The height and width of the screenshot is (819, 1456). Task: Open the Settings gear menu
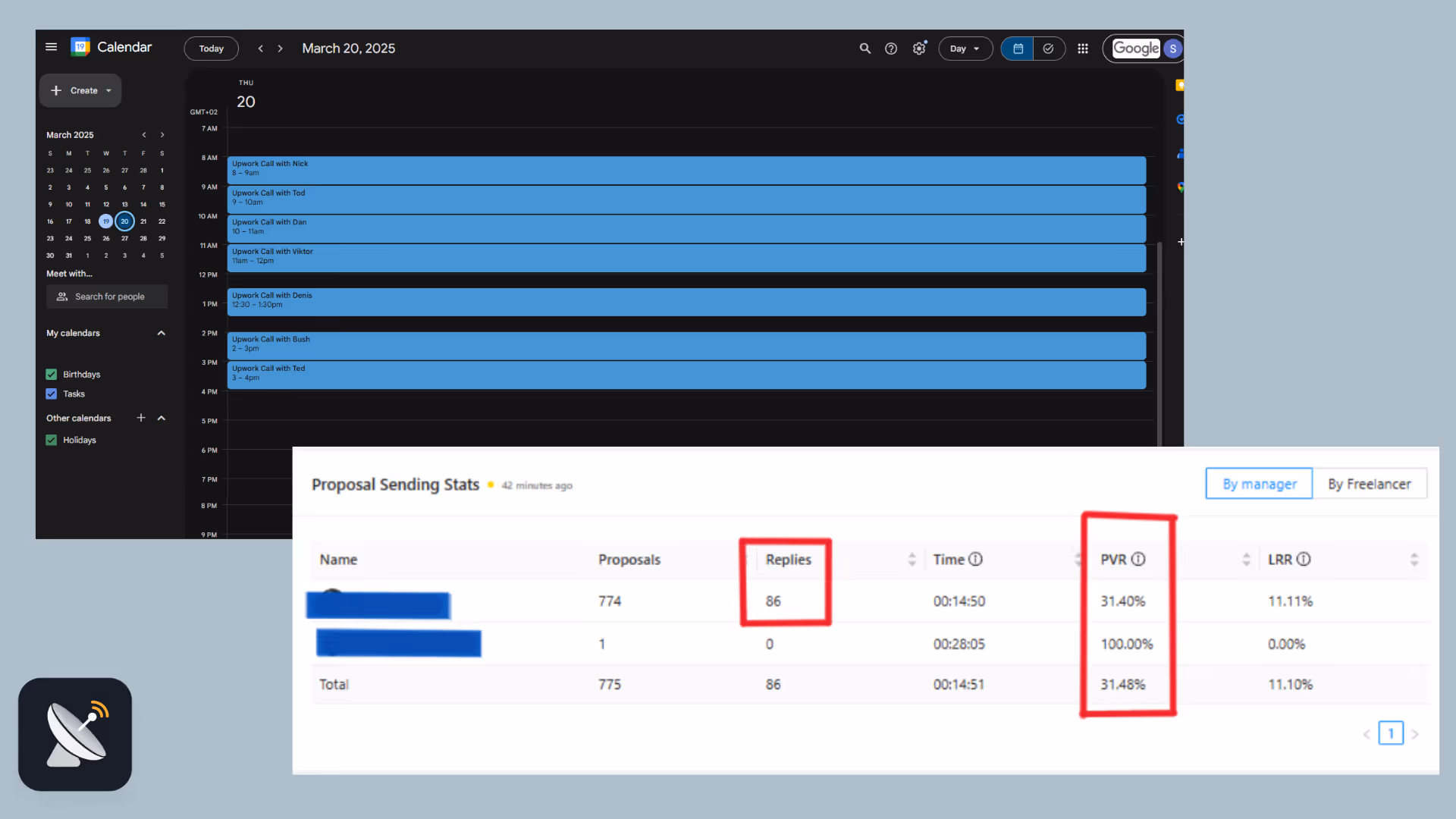tap(919, 49)
